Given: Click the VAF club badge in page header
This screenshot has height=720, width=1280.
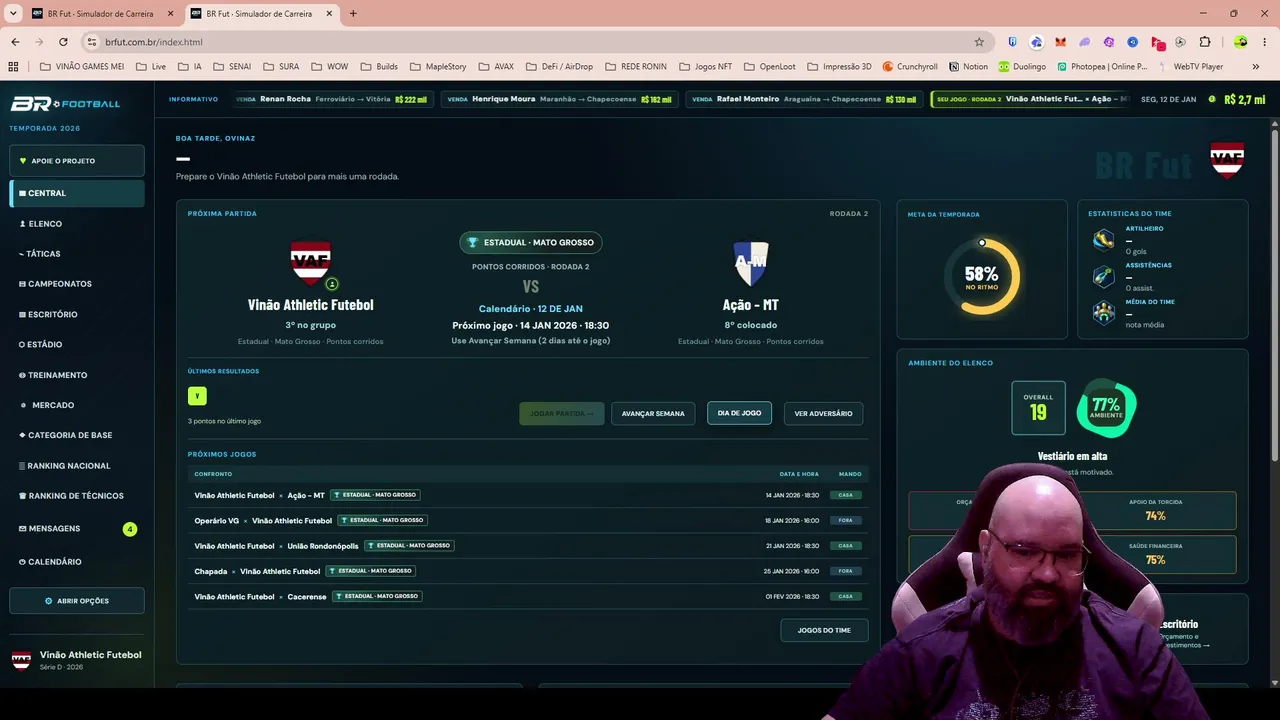Looking at the screenshot, I should 1227,160.
